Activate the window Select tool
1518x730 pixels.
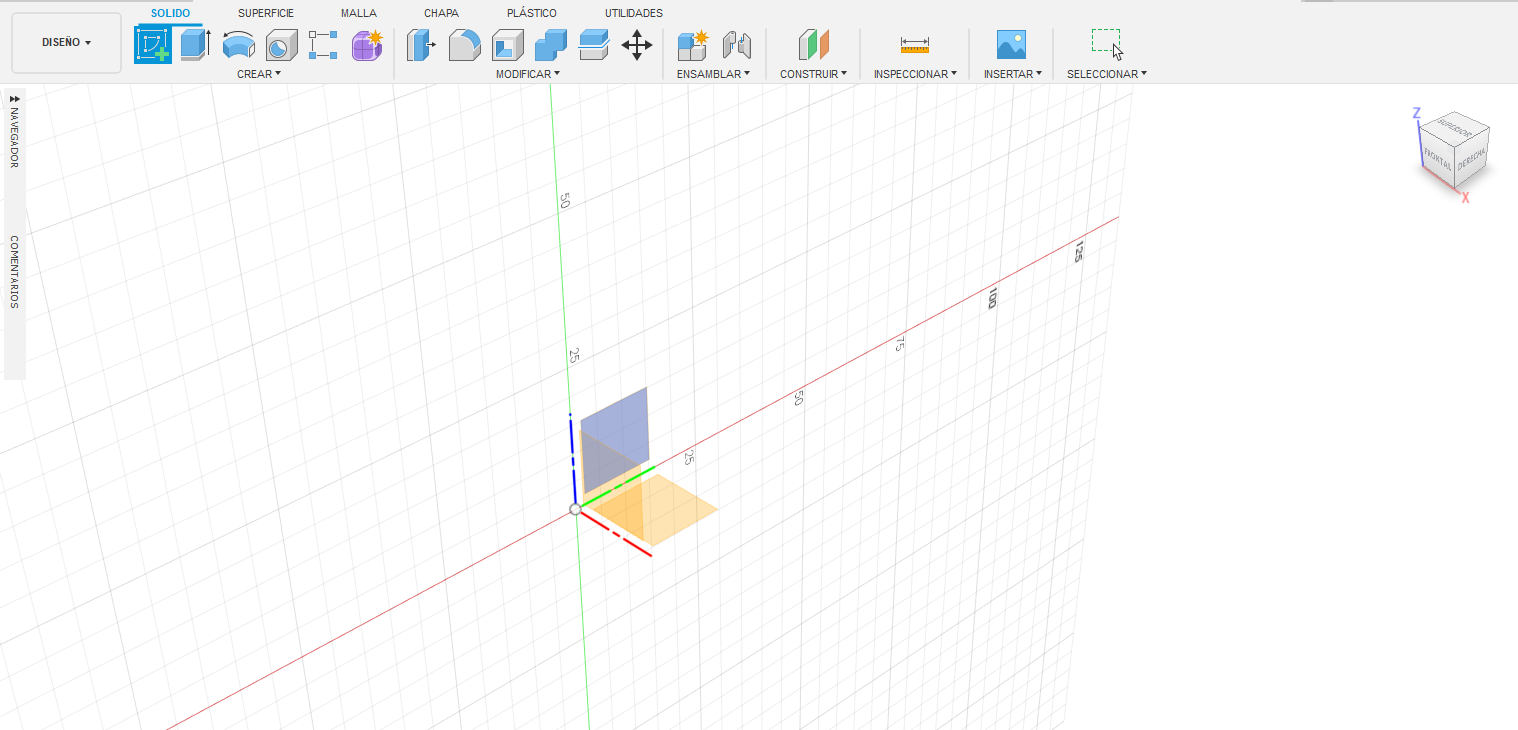(1106, 45)
